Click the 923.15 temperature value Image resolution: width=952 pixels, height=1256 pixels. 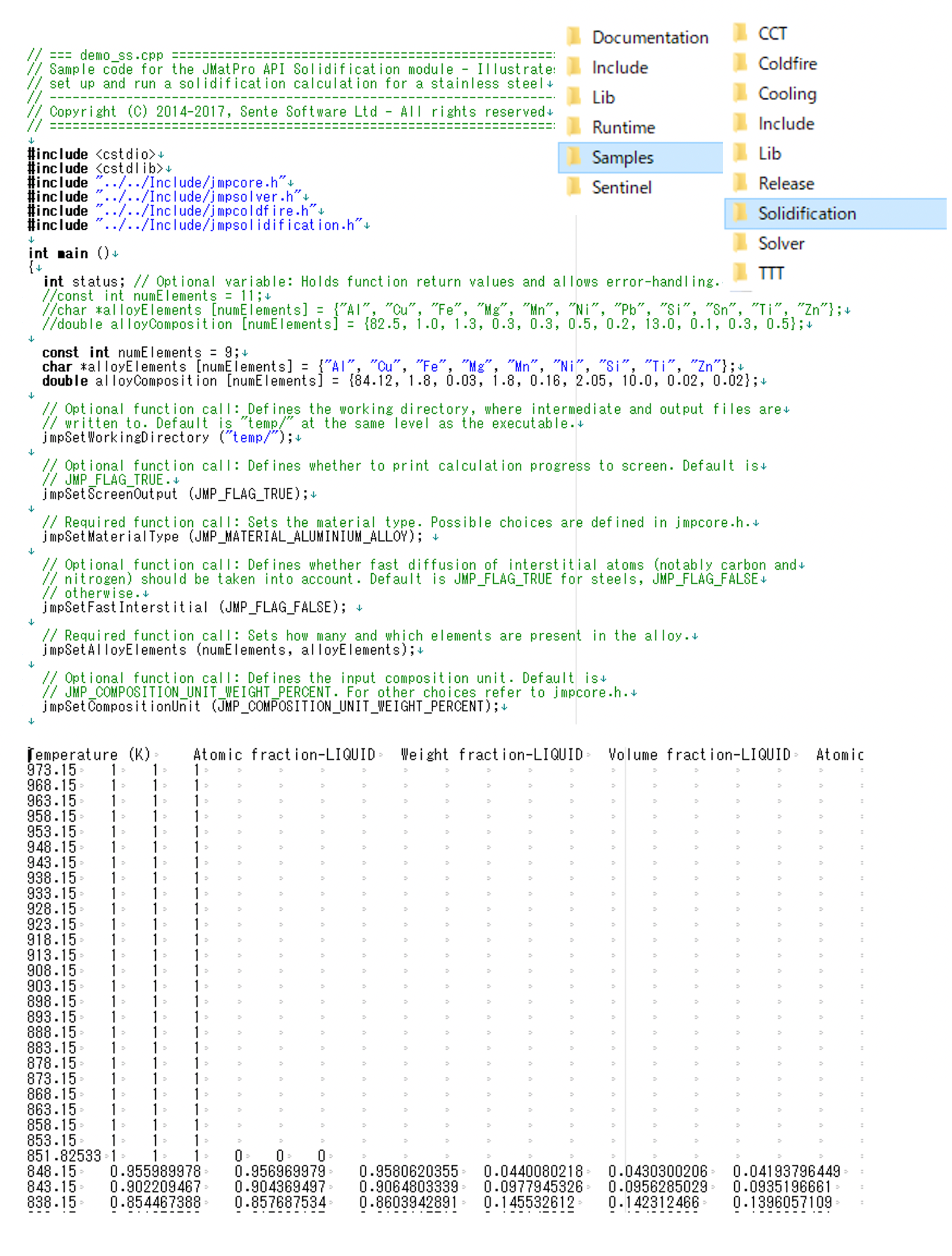(52, 924)
